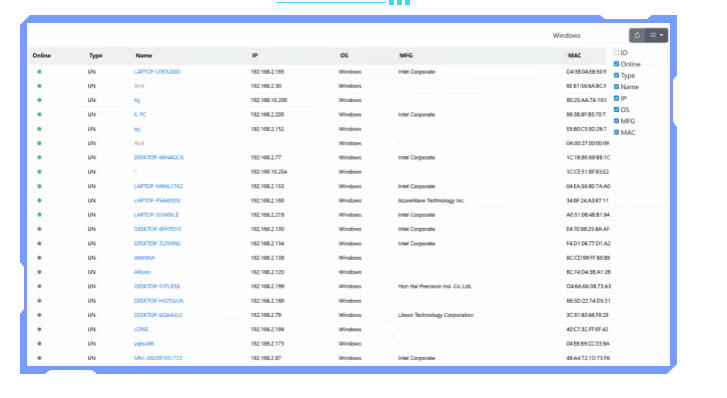Click the Intel Corporate cell for 192.168.2.205
727x398 pixels.
[416, 115]
